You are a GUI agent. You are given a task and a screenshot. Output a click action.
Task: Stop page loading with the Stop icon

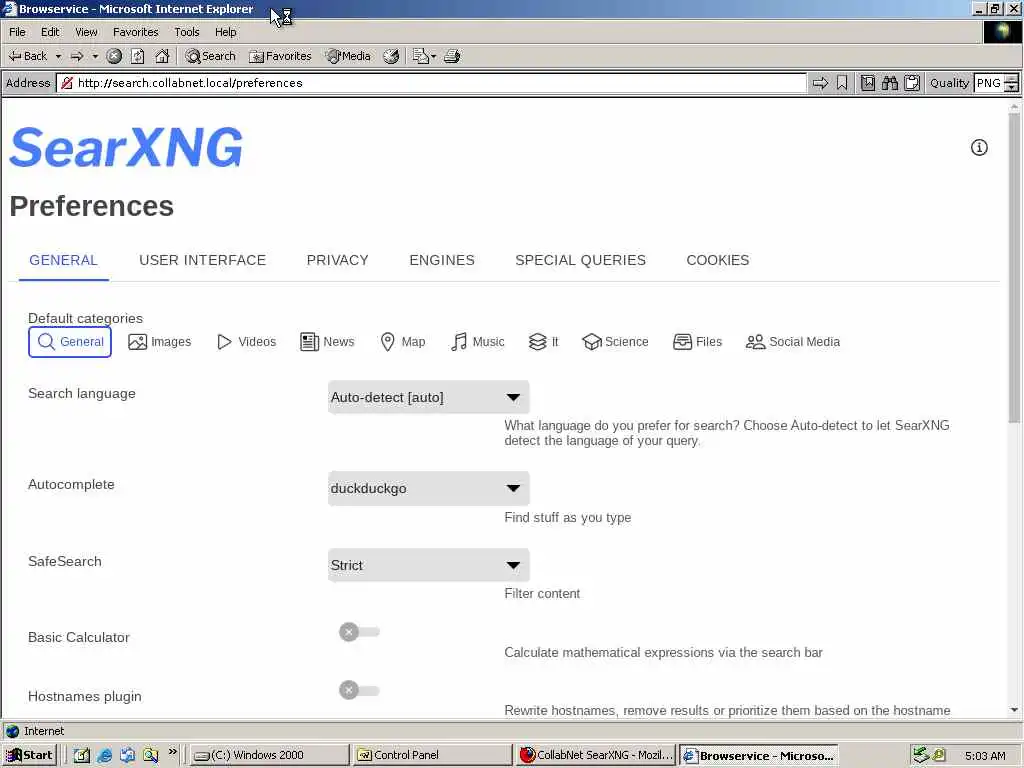114,56
